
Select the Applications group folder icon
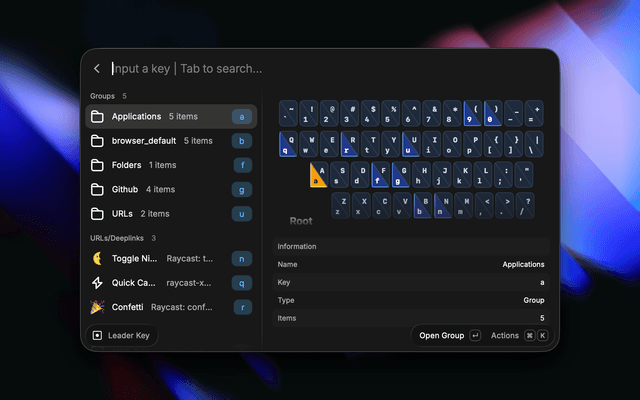(x=97, y=117)
